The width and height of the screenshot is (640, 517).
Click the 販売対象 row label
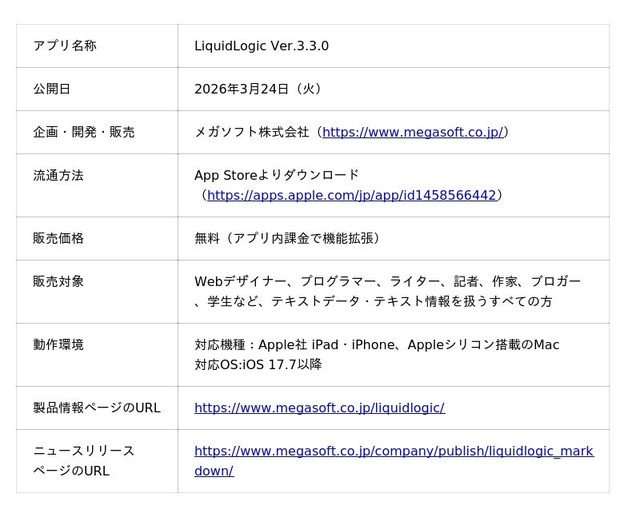(58, 281)
